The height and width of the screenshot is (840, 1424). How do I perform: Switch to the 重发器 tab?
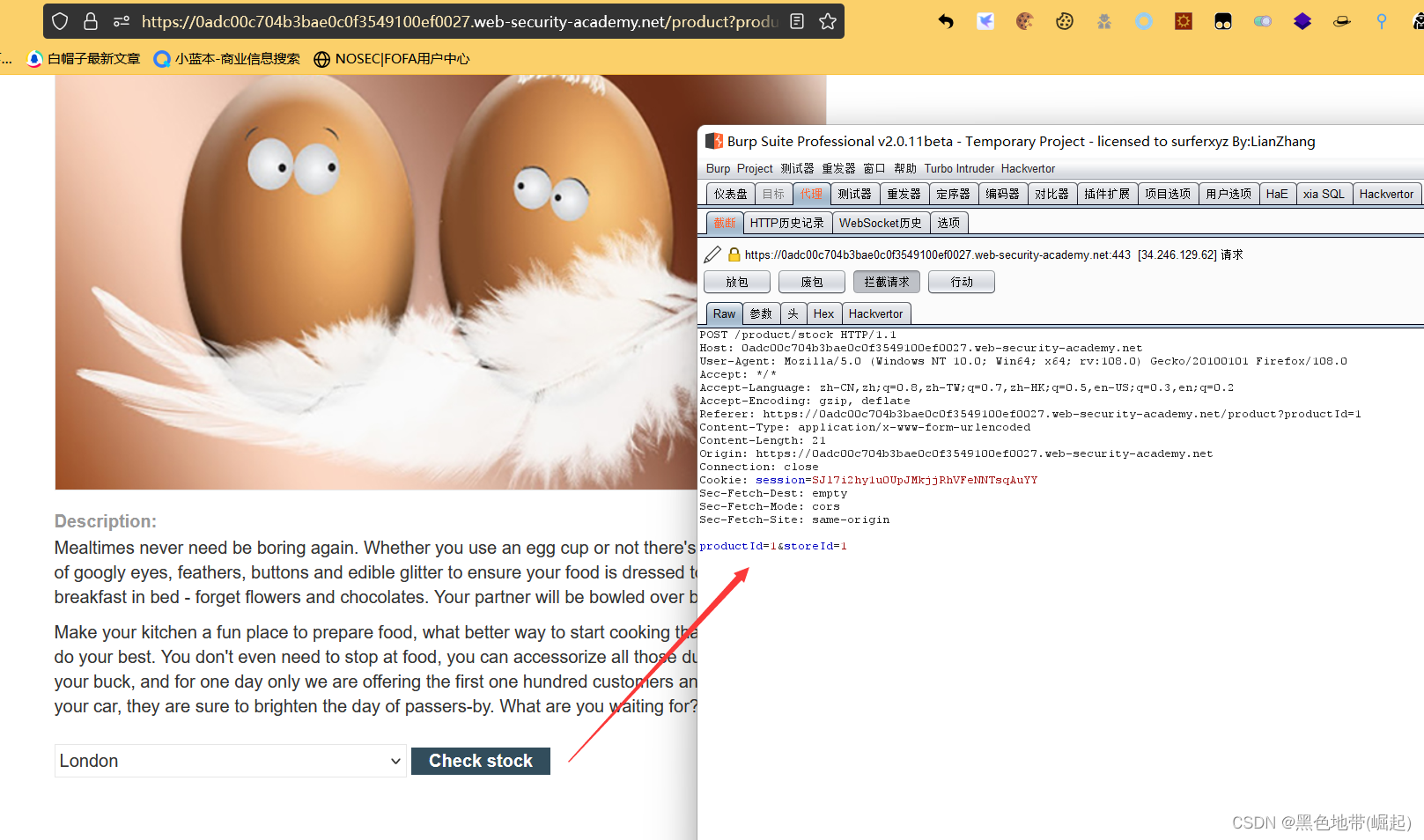click(x=904, y=194)
